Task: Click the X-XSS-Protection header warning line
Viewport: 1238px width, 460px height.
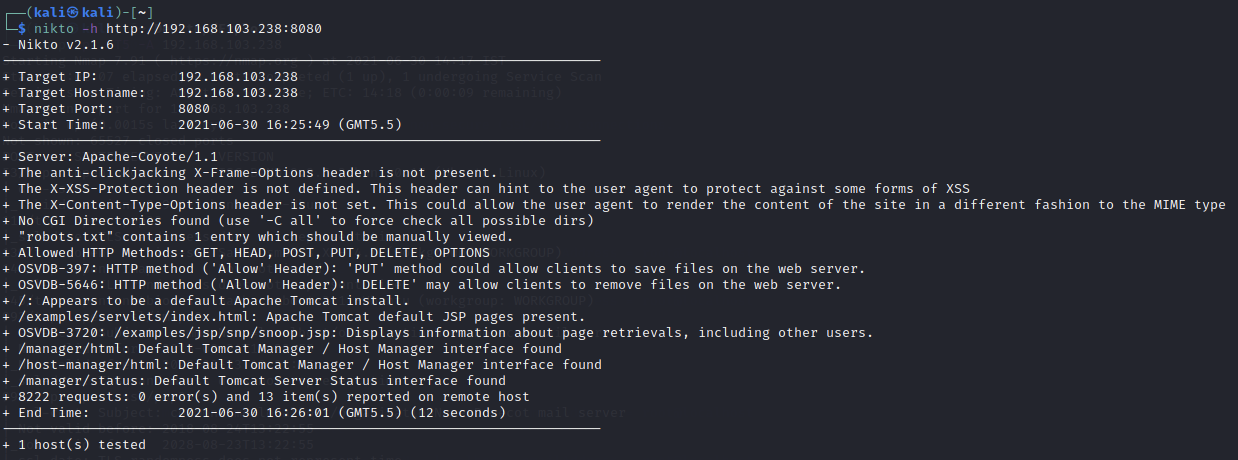Action: coord(486,189)
